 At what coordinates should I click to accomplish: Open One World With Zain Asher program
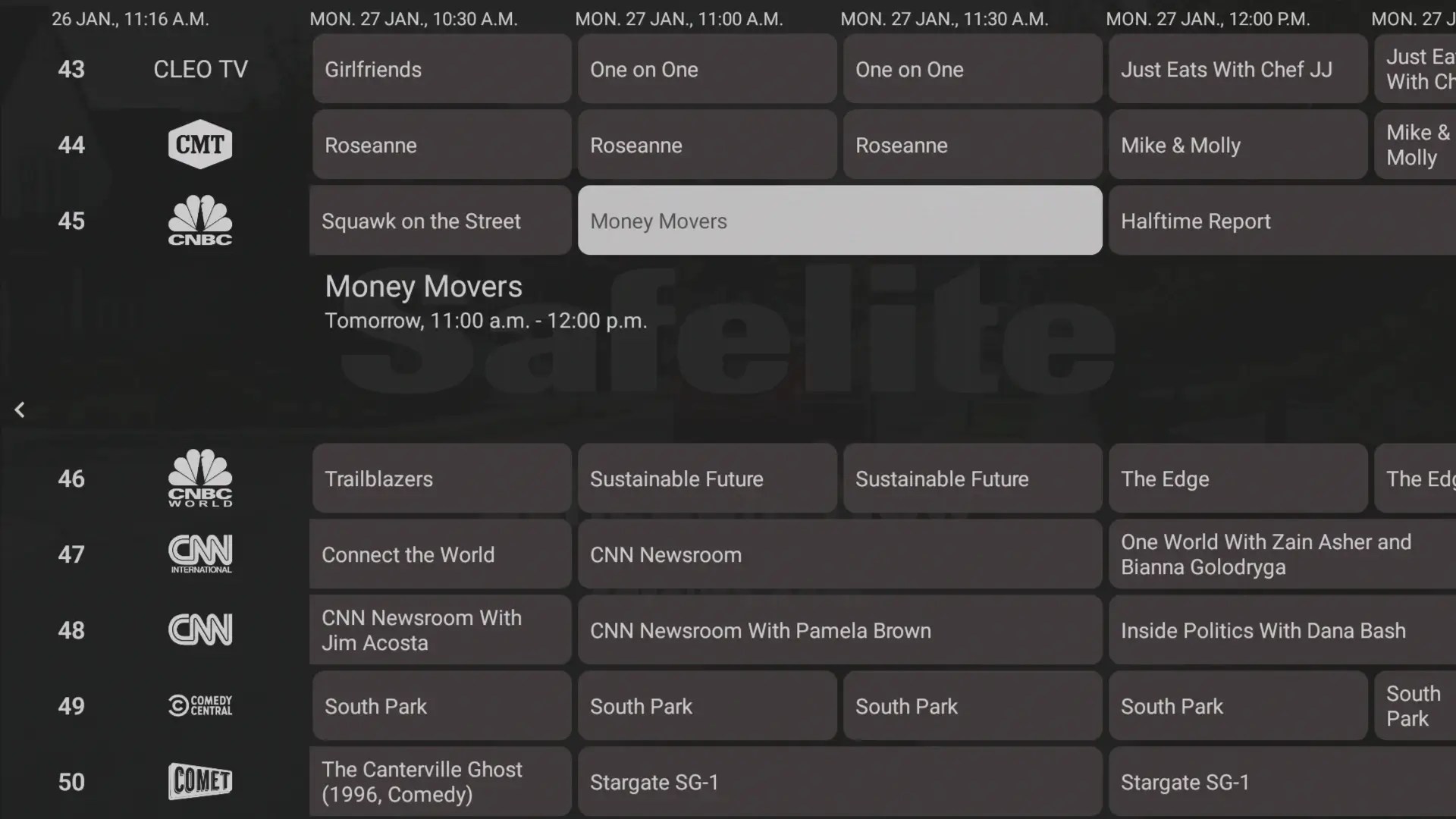click(x=1282, y=554)
